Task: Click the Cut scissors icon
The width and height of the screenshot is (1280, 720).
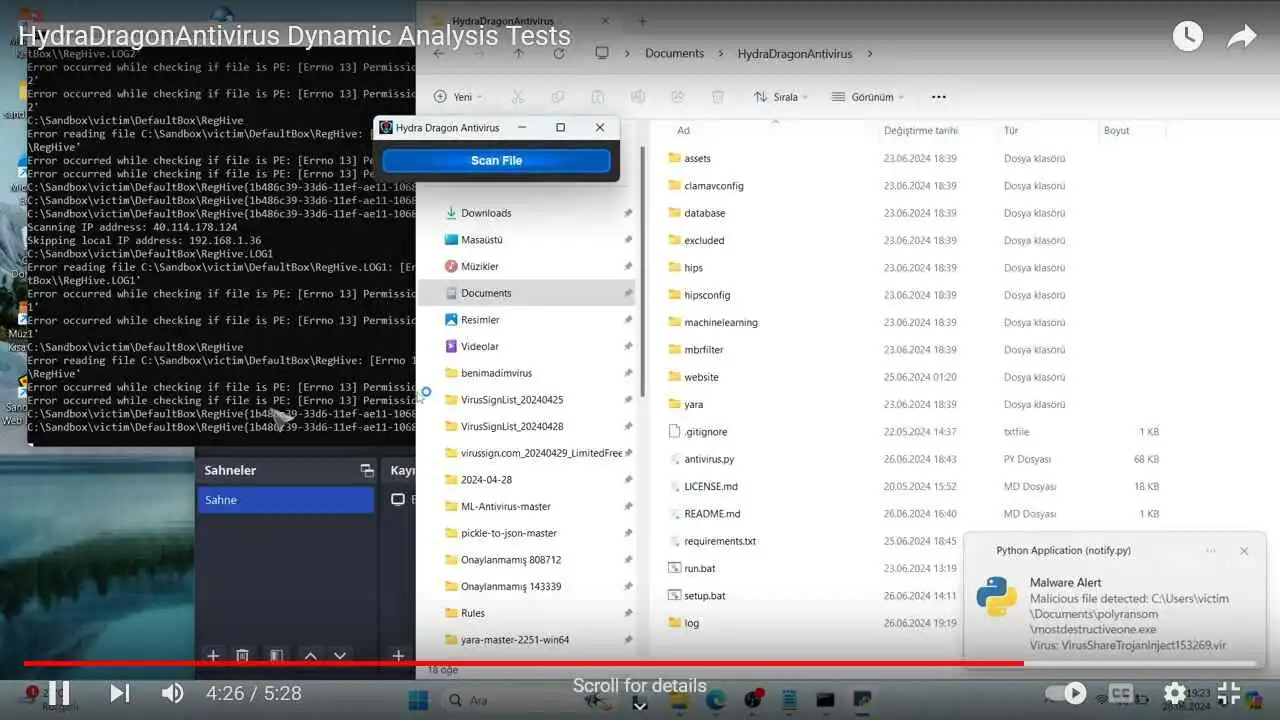Action: [518, 97]
